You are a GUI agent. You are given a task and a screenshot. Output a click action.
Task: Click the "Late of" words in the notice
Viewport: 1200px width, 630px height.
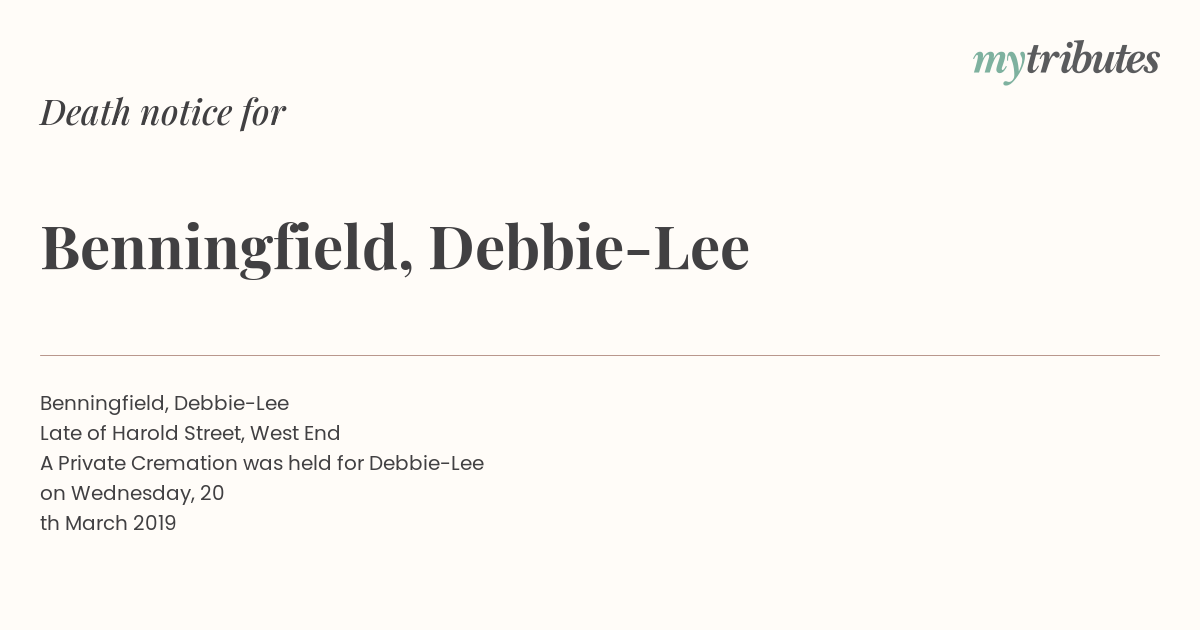click(73, 433)
